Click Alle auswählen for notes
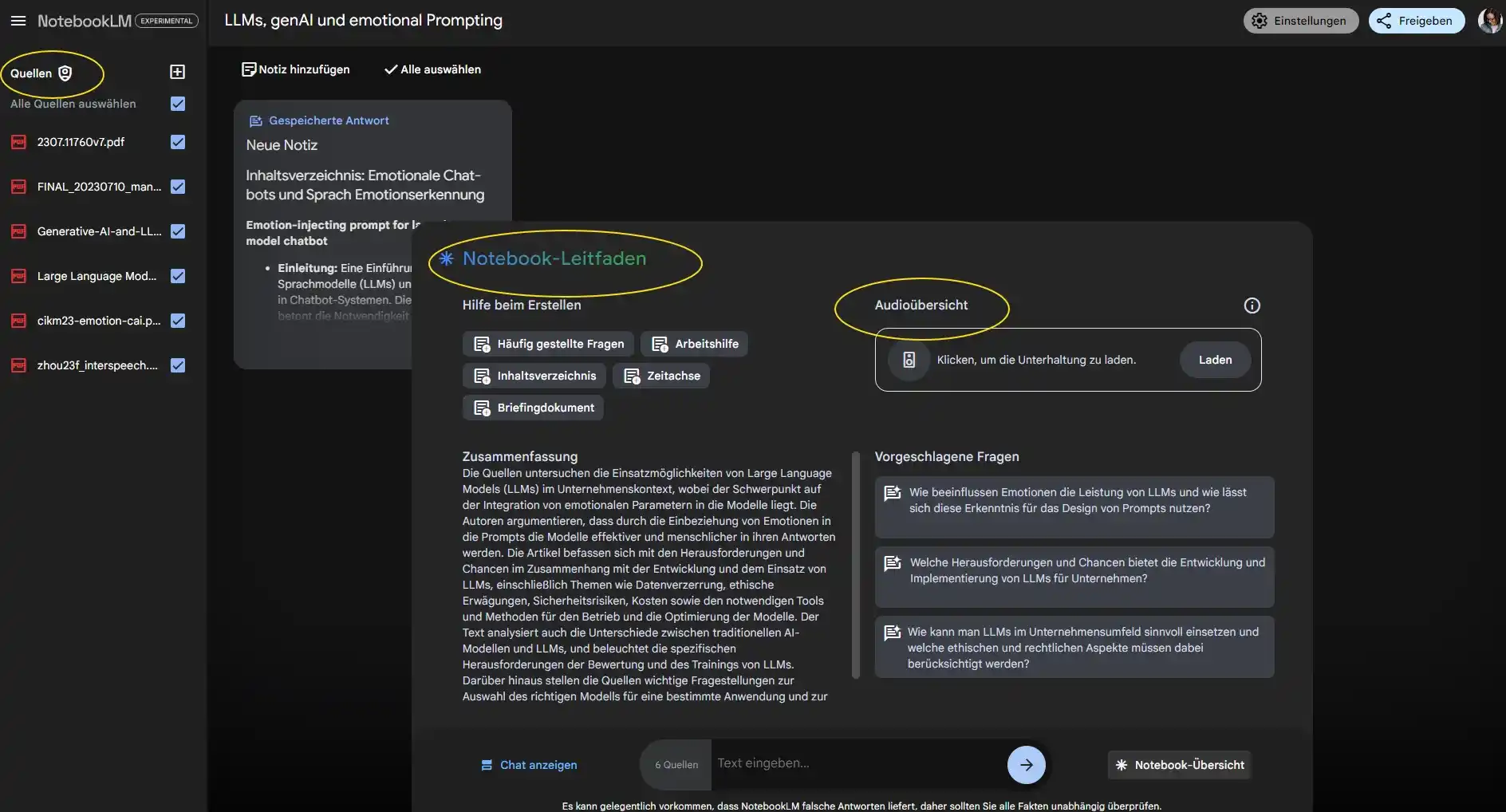1506x812 pixels. [x=432, y=69]
